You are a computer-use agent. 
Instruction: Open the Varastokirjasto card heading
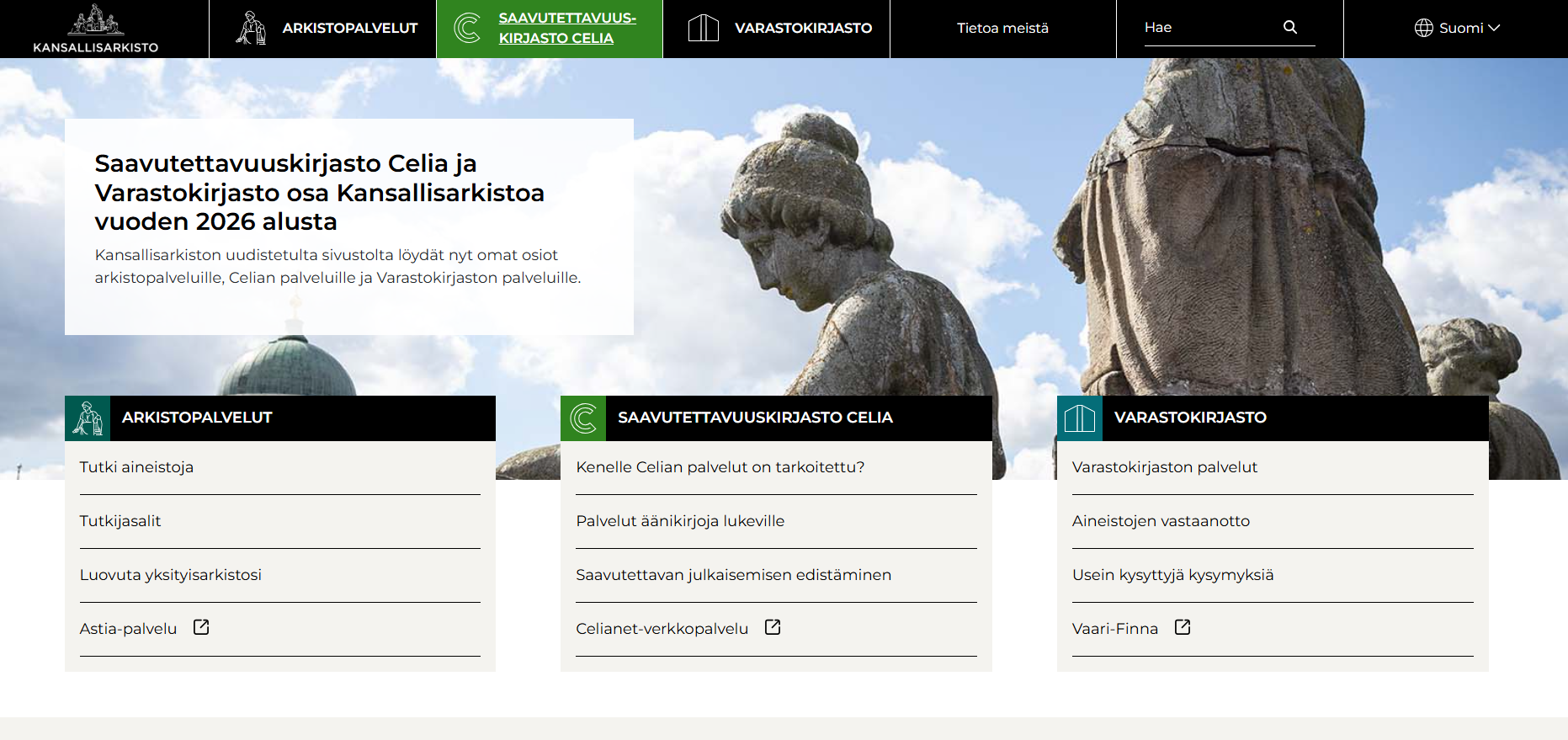1190,418
